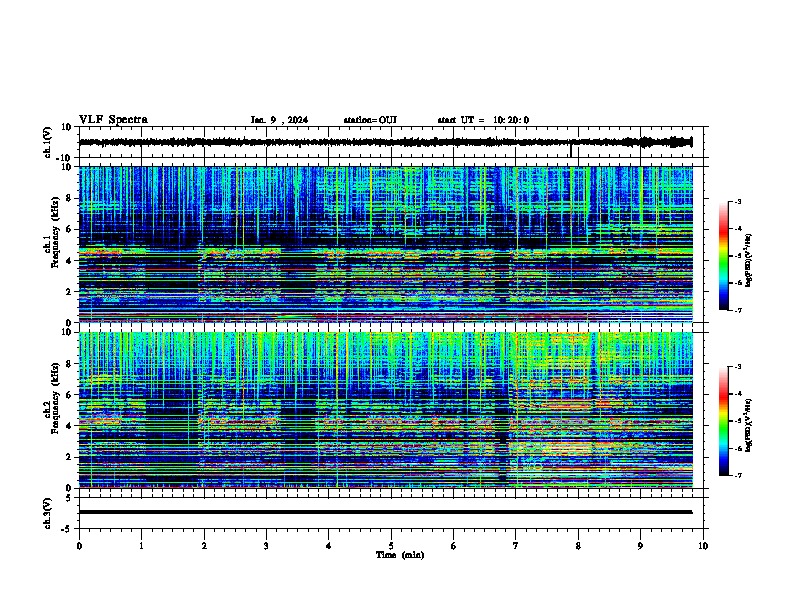Select the ch.1 "Frequency (kHz)" axis label
The height and width of the screenshot is (612, 792).
tap(55, 233)
